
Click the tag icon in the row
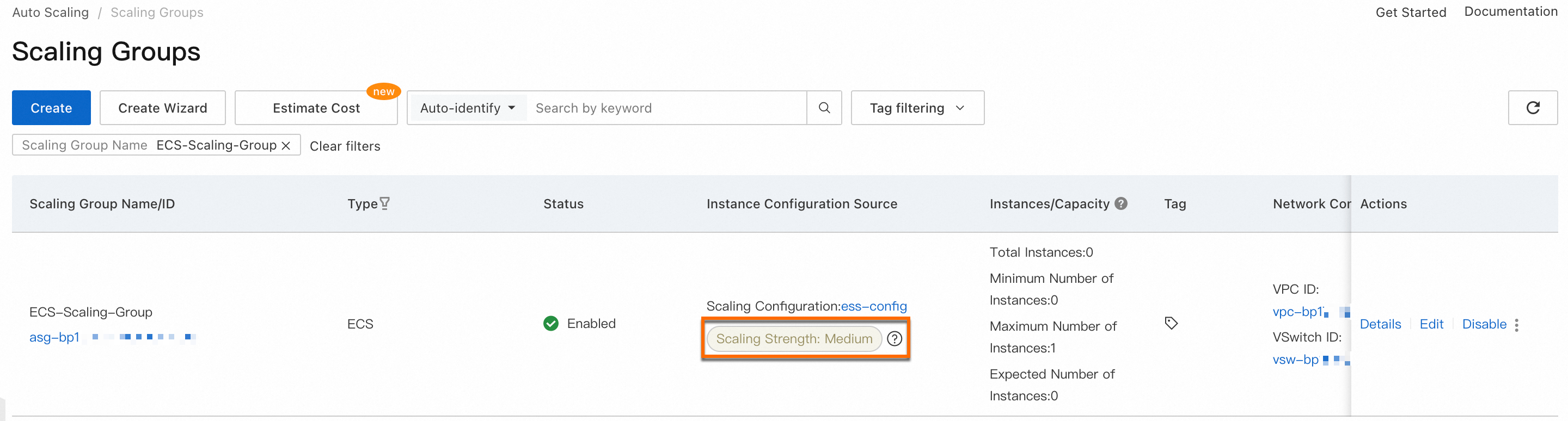tap(1171, 323)
